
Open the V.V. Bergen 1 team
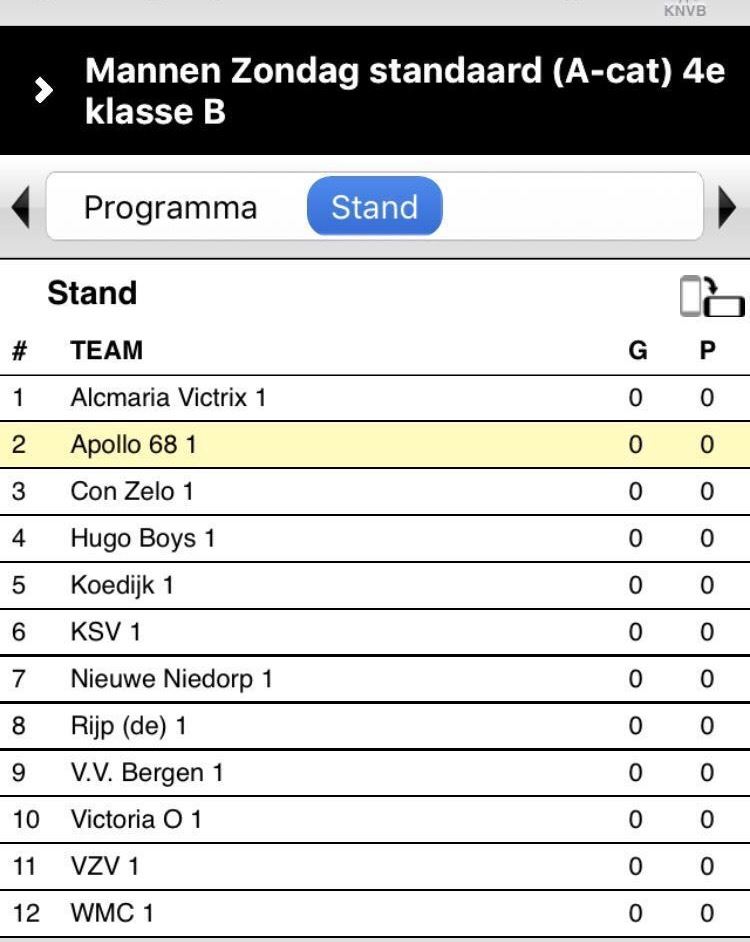pyautogui.click(x=375, y=773)
